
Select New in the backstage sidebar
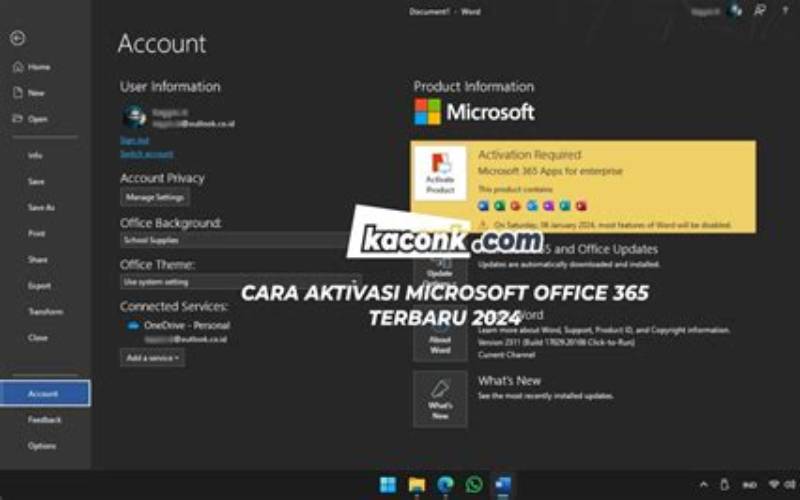coord(29,93)
